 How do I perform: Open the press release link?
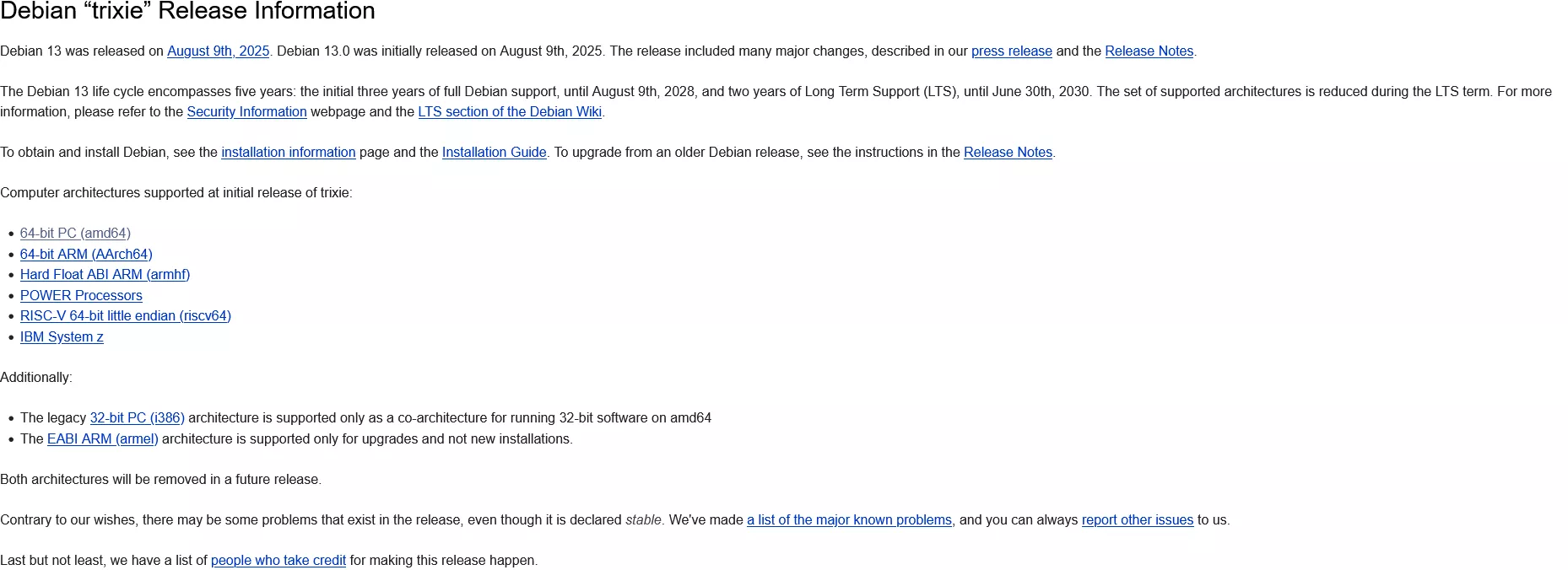1011,51
